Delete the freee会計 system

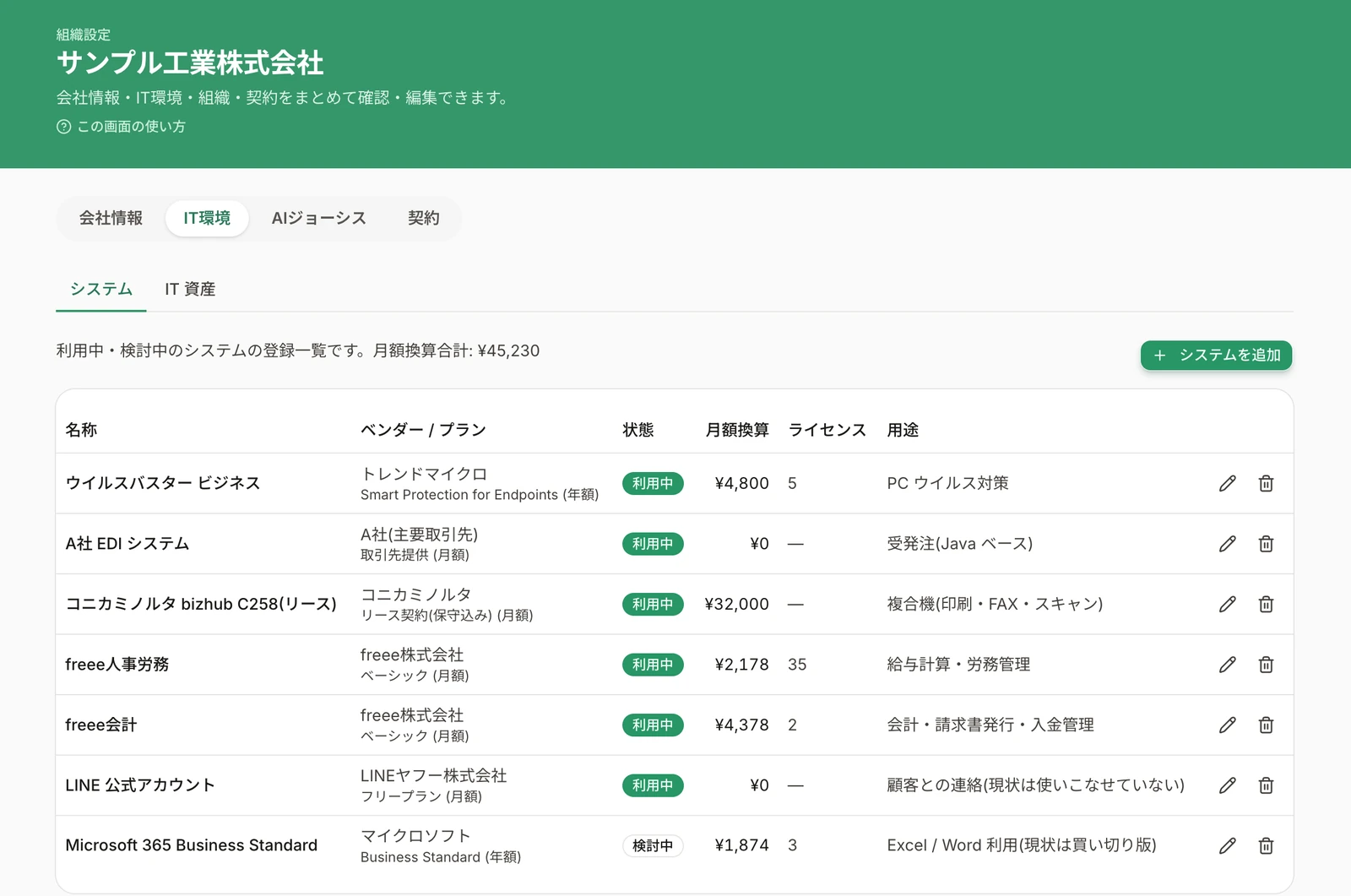click(1266, 725)
